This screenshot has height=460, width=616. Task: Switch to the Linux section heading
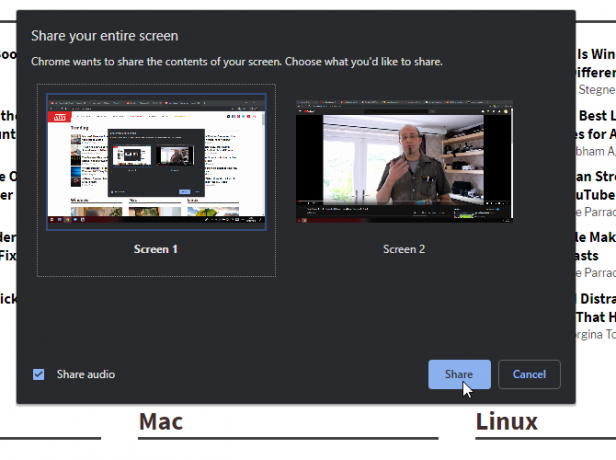pyautogui.click(x=506, y=422)
